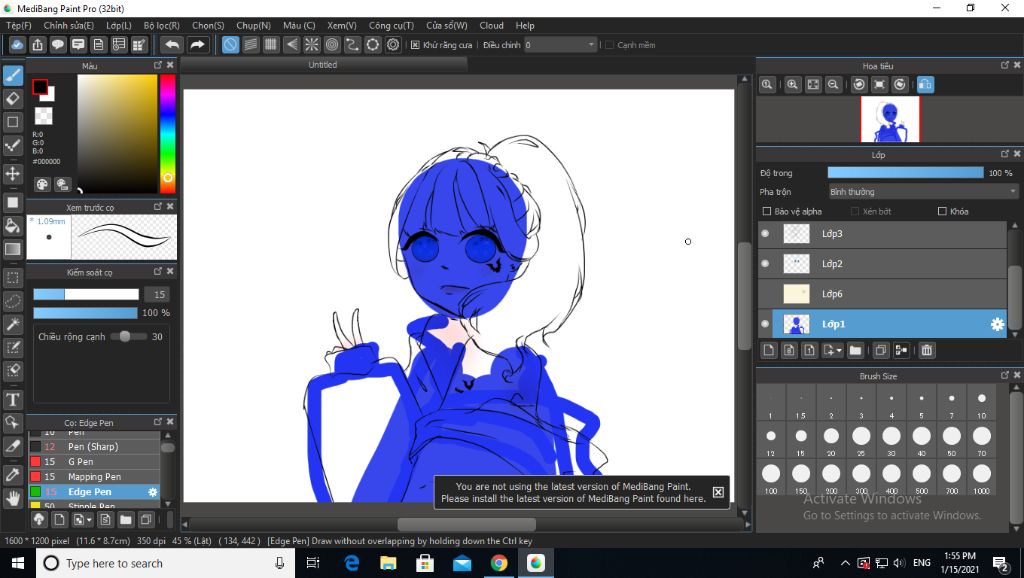Show the Lớp6 layer
1024x578 pixels.
click(765, 293)
